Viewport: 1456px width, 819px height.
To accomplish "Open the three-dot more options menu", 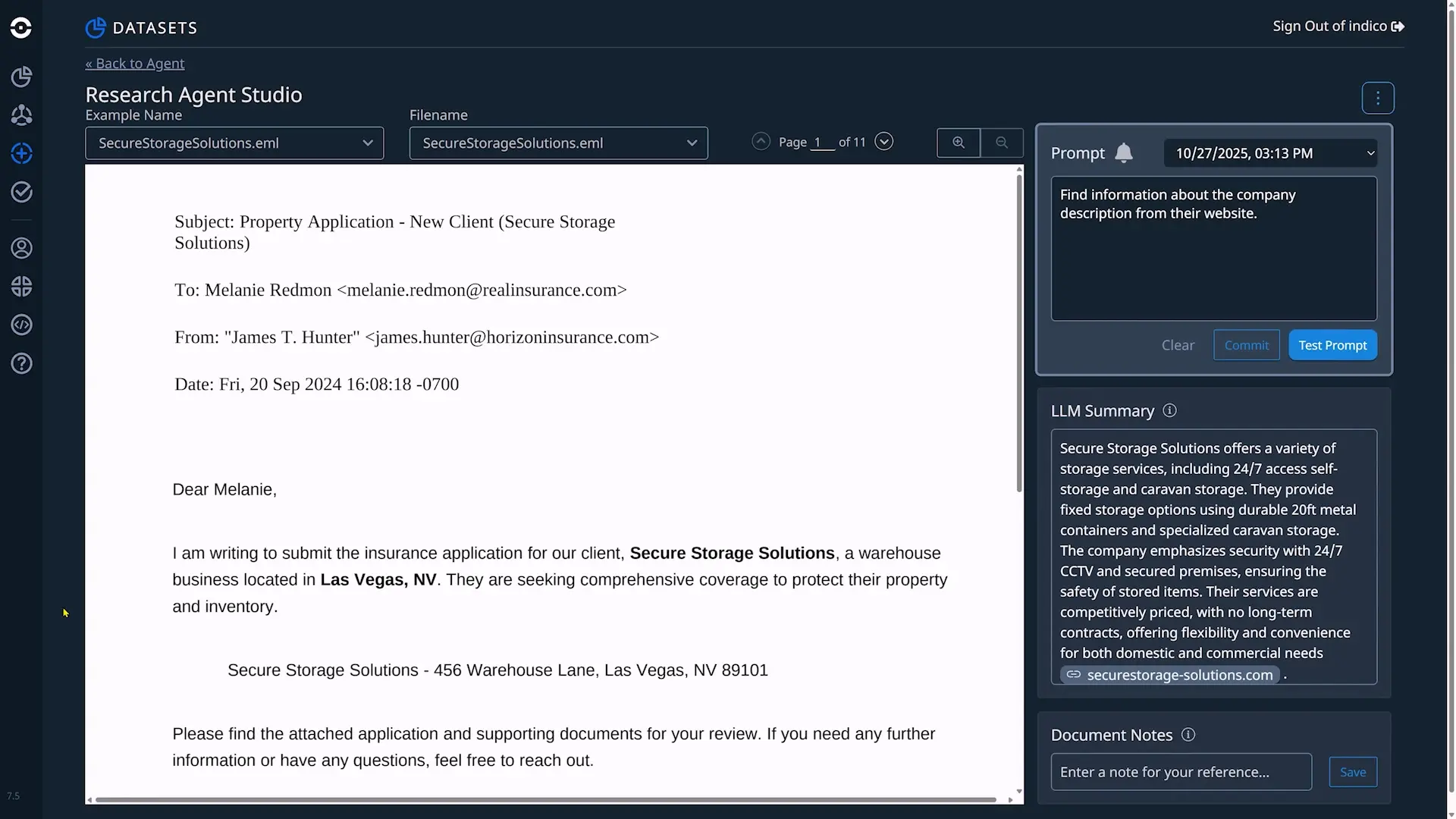I will tap(1378, 98).
